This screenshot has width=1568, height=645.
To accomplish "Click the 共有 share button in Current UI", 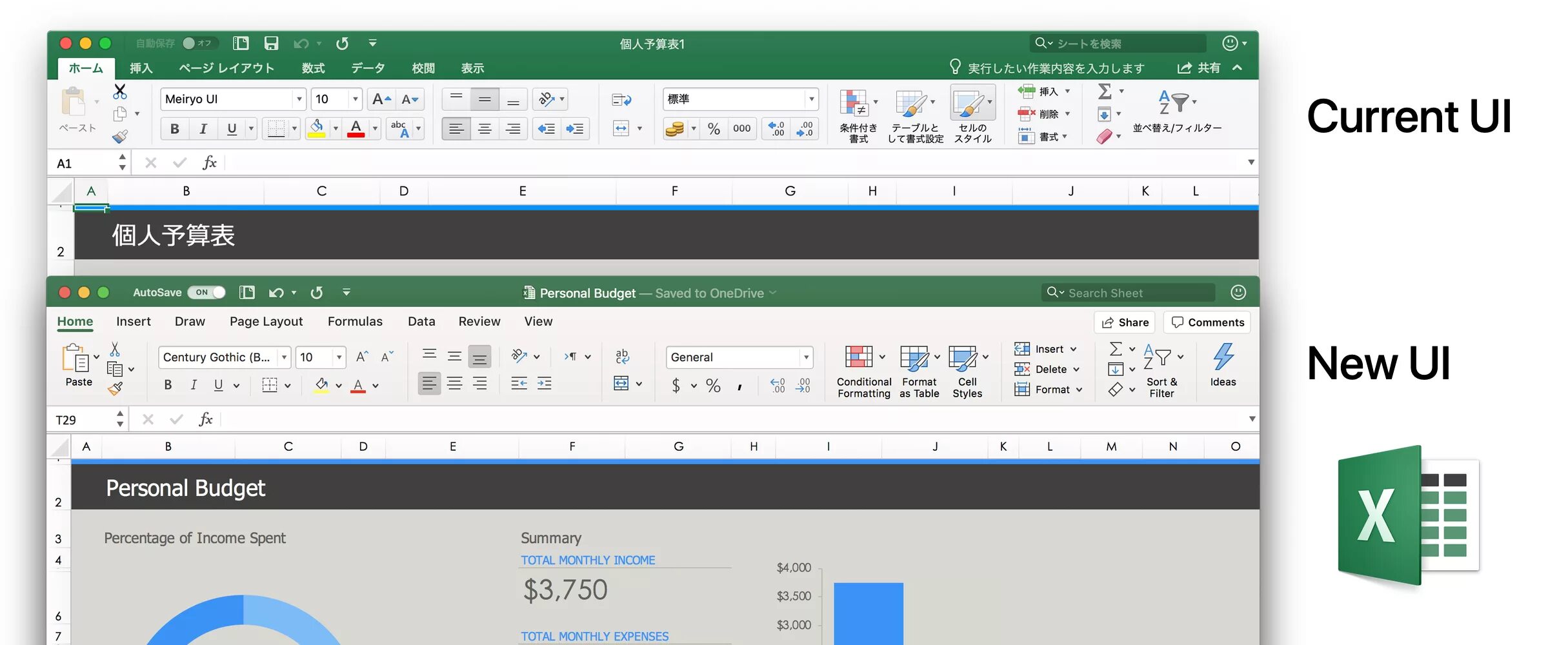I will pos(1199,68).
